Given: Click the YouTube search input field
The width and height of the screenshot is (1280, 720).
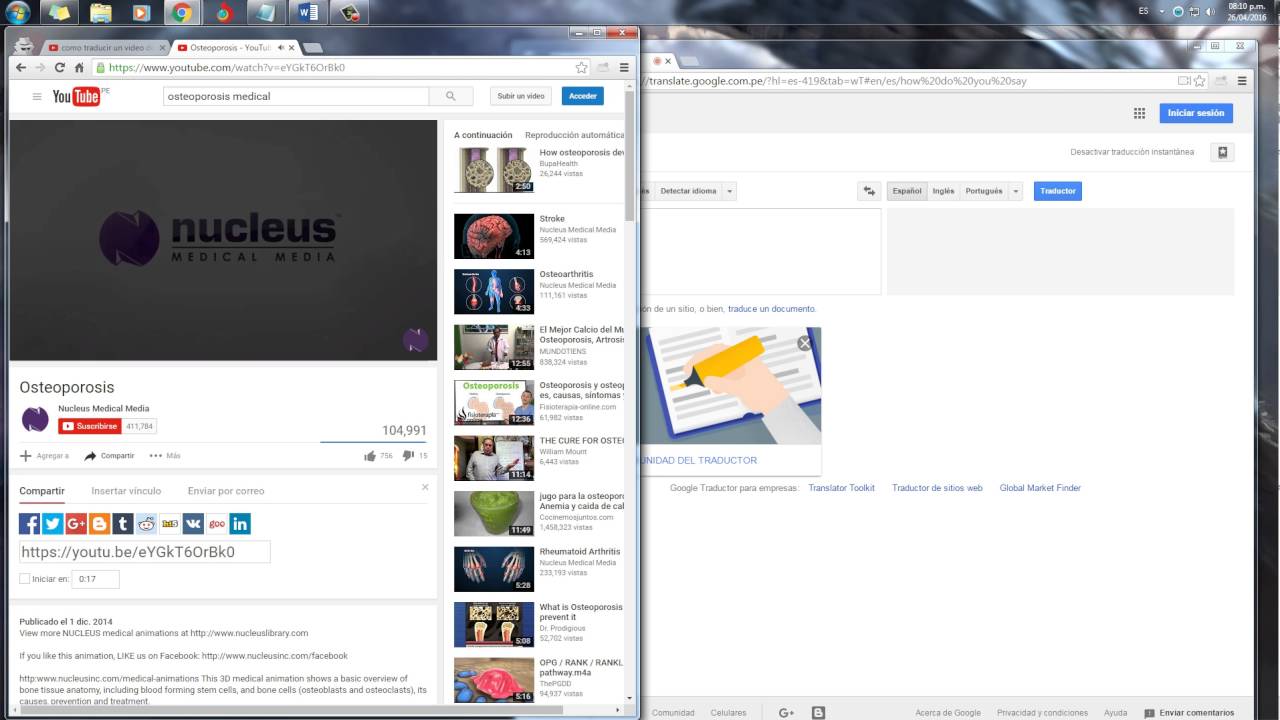Looking at the screenshot, I should (x=296, y=96).
